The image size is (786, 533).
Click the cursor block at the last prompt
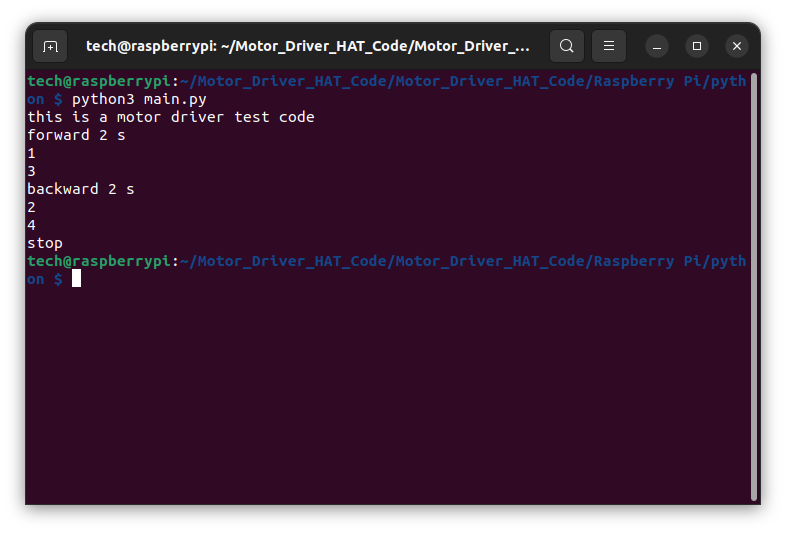point(76,278)
